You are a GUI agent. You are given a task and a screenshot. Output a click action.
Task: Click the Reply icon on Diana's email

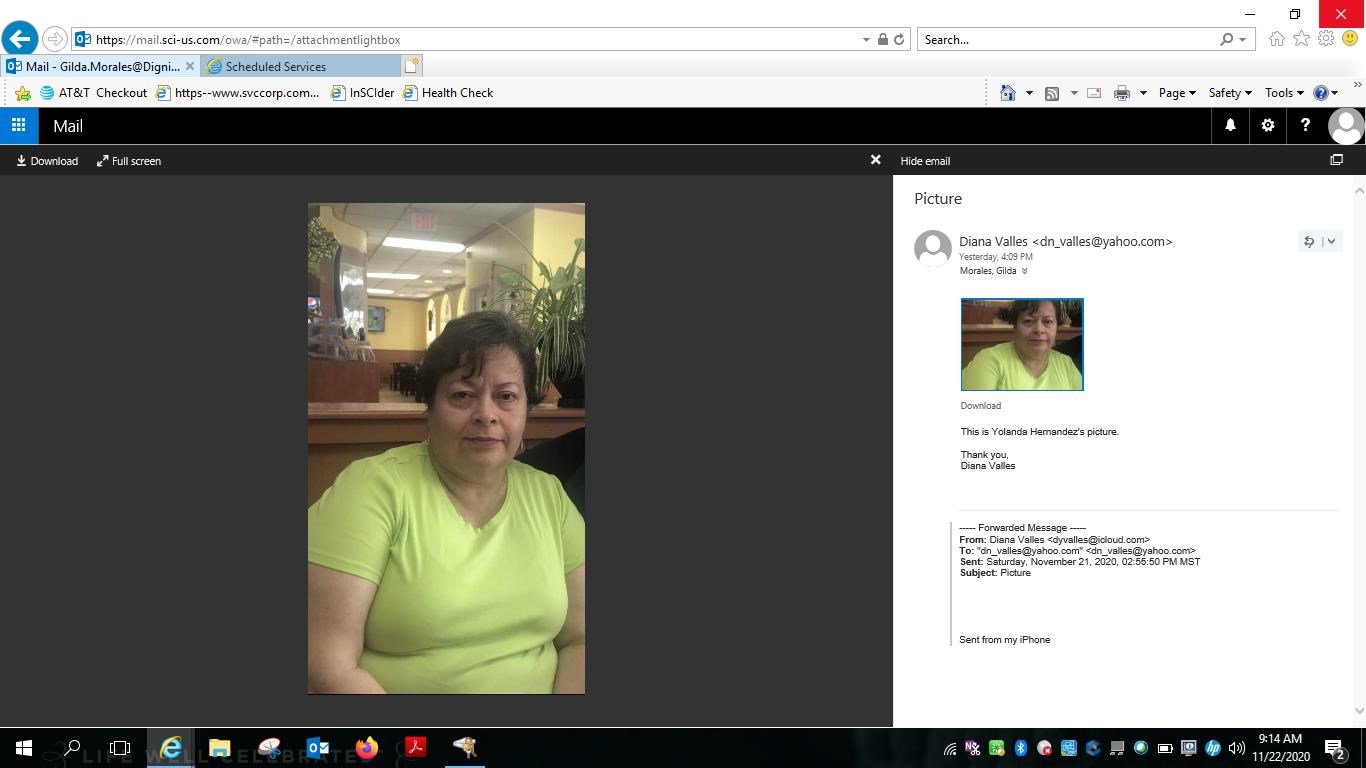tap(1308, 241)
